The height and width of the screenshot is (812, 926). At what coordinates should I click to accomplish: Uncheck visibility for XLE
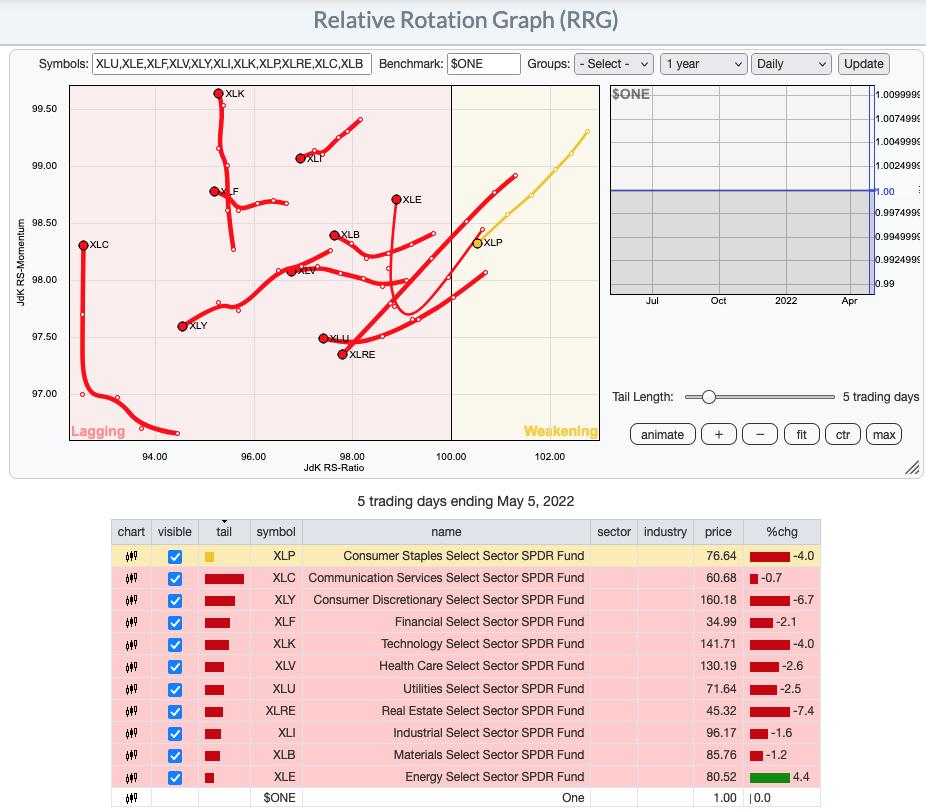tap(175, 778)
